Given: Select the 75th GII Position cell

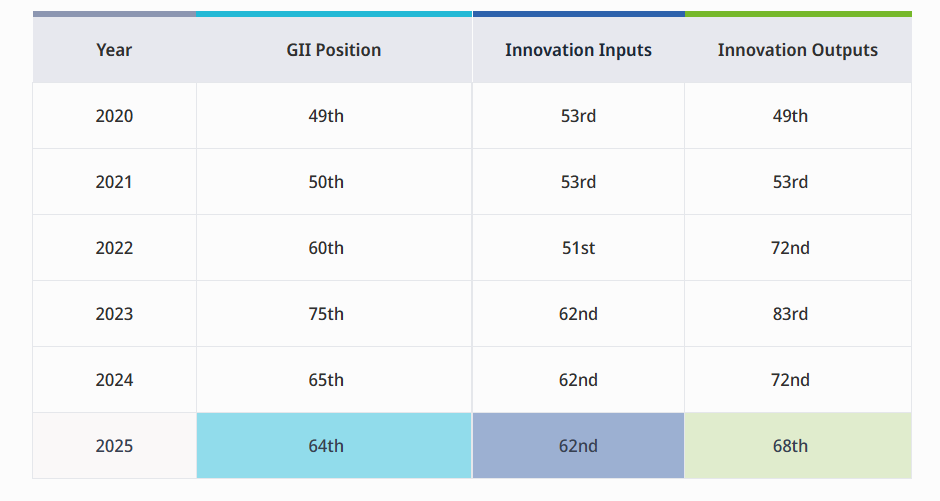Looking at the screenshot, I should coord(334,314).
